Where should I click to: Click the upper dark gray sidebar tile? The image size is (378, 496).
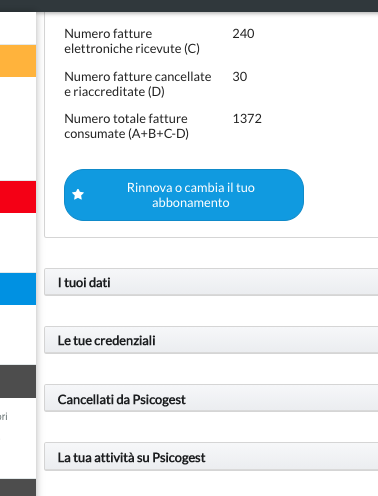18,381
